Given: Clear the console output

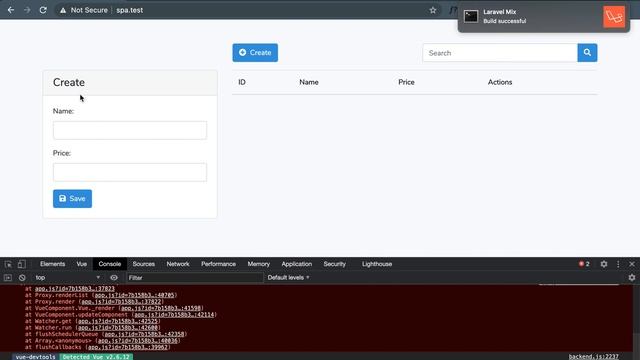Looking at the screenshot, I should pyautogui.click(x=22, y=278).
